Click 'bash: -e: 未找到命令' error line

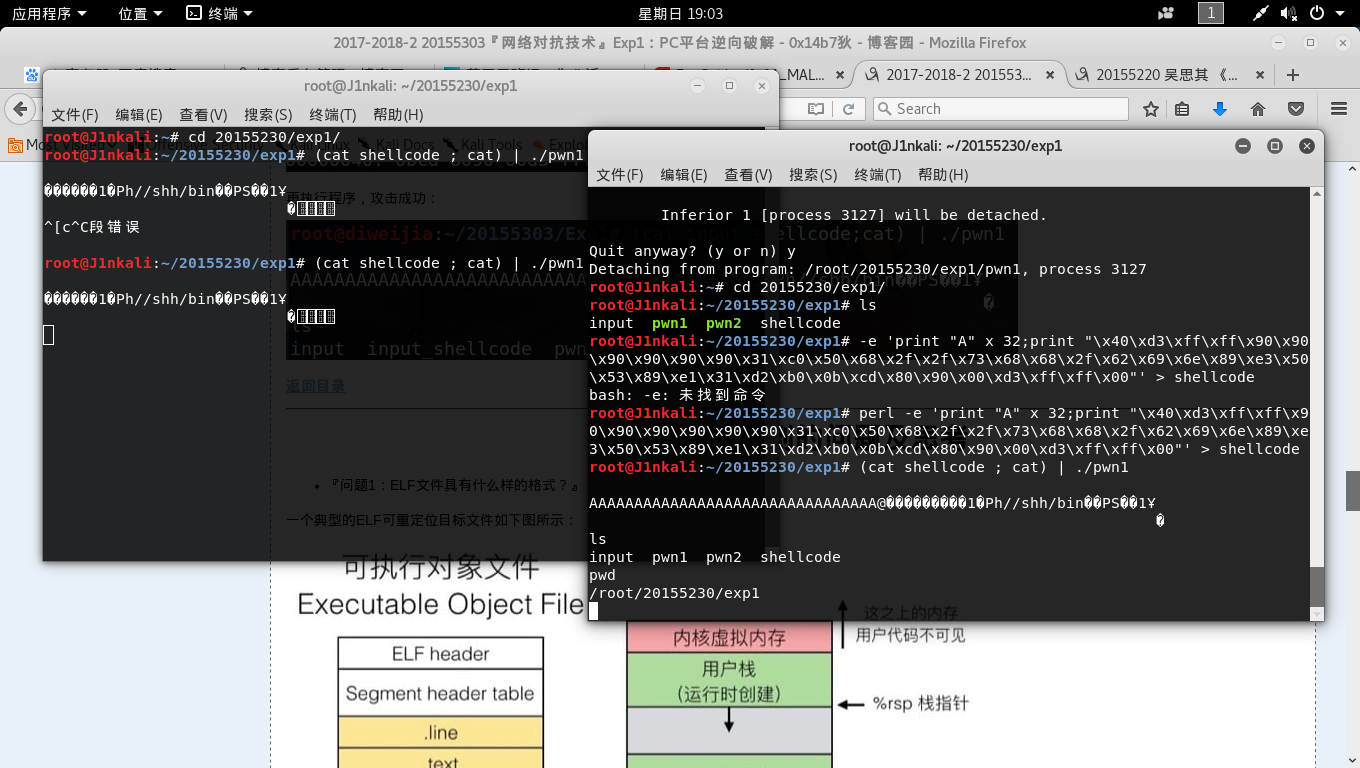tap(678, 395)
